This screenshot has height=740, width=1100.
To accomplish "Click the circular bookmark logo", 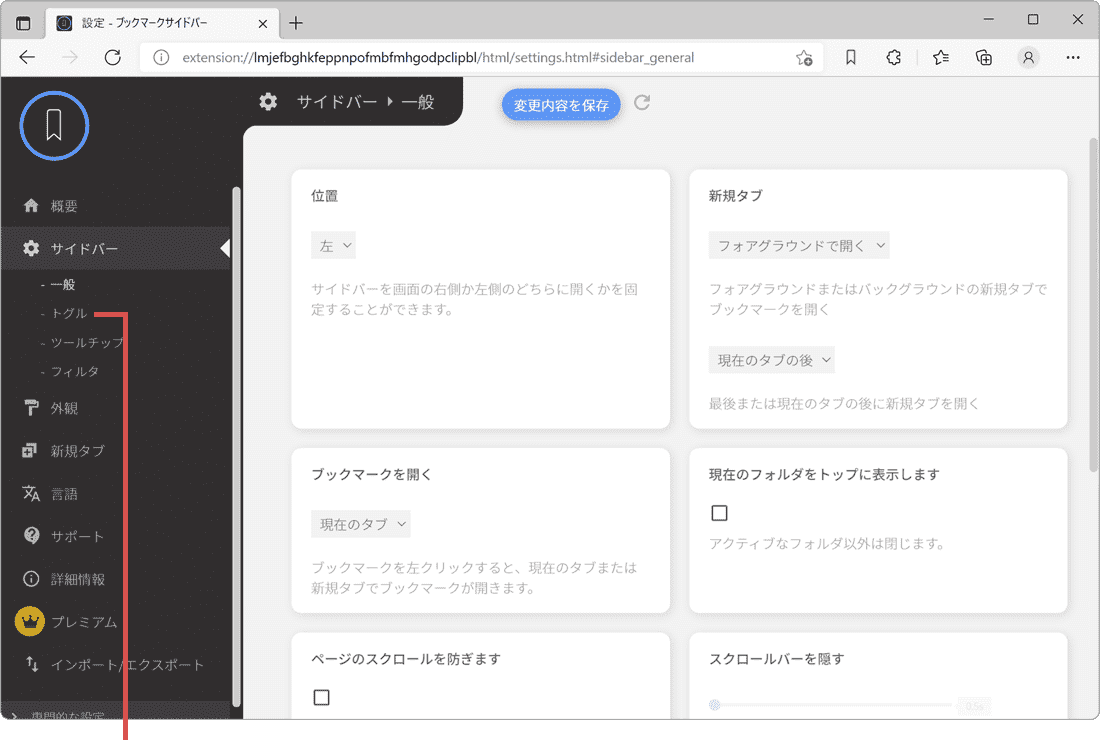I will click(54, 126).
